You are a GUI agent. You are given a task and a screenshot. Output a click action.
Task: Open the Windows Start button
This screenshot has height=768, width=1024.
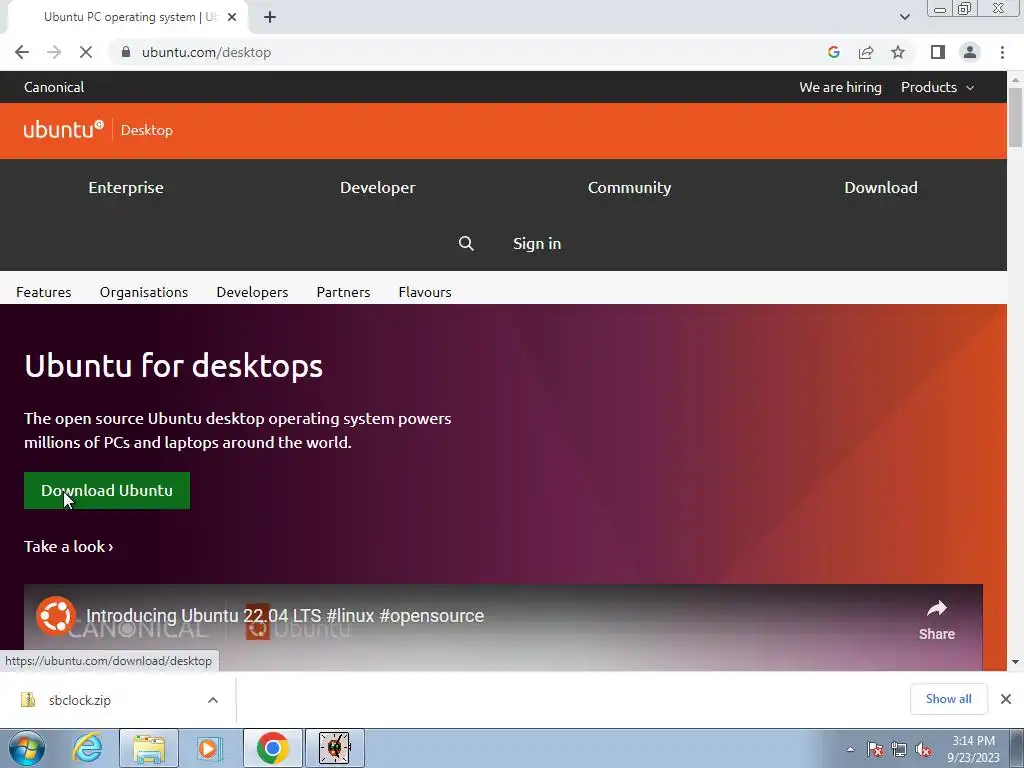[x=27, y=748]
